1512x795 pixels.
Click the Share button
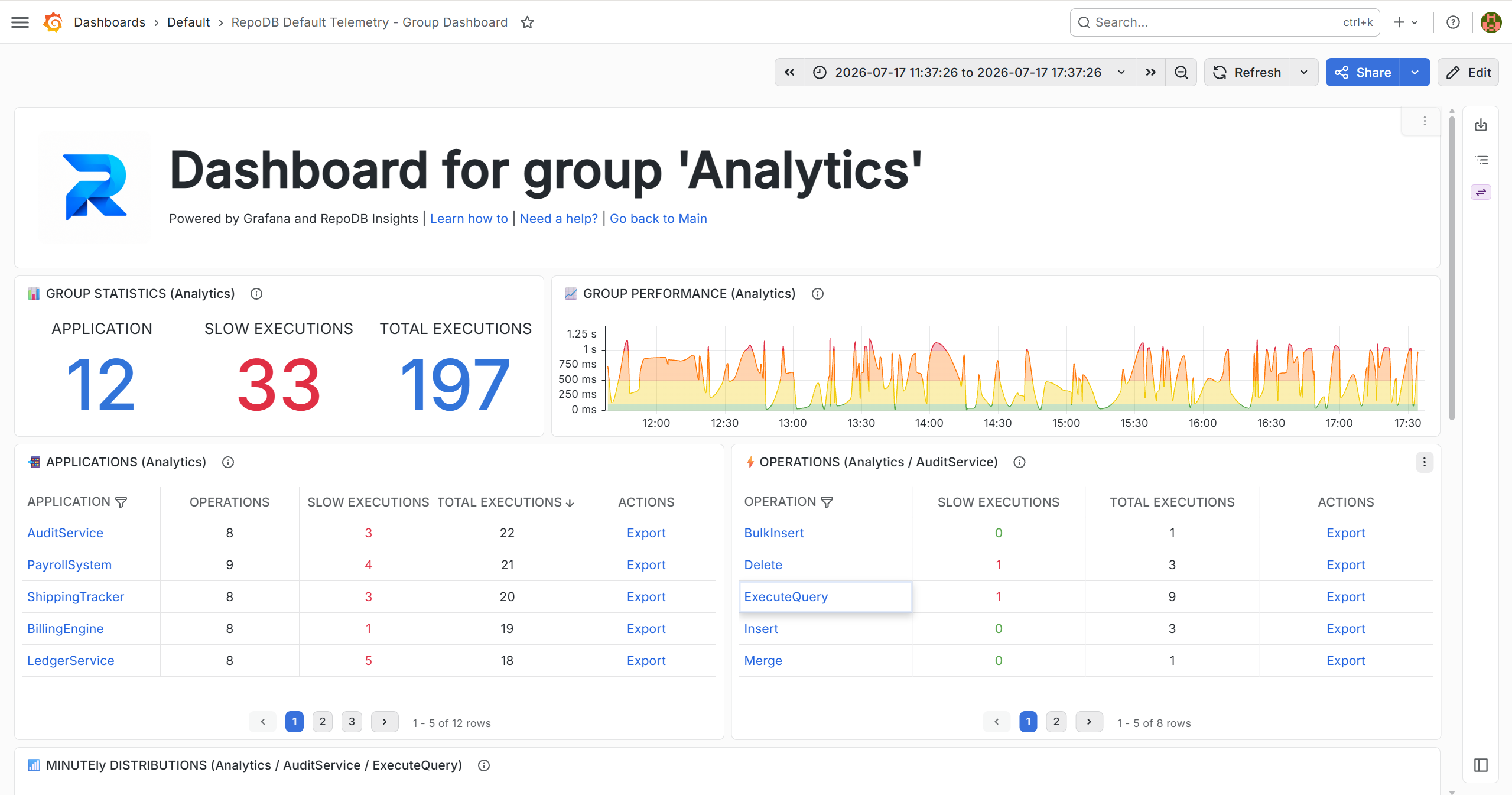[1363, 72]
